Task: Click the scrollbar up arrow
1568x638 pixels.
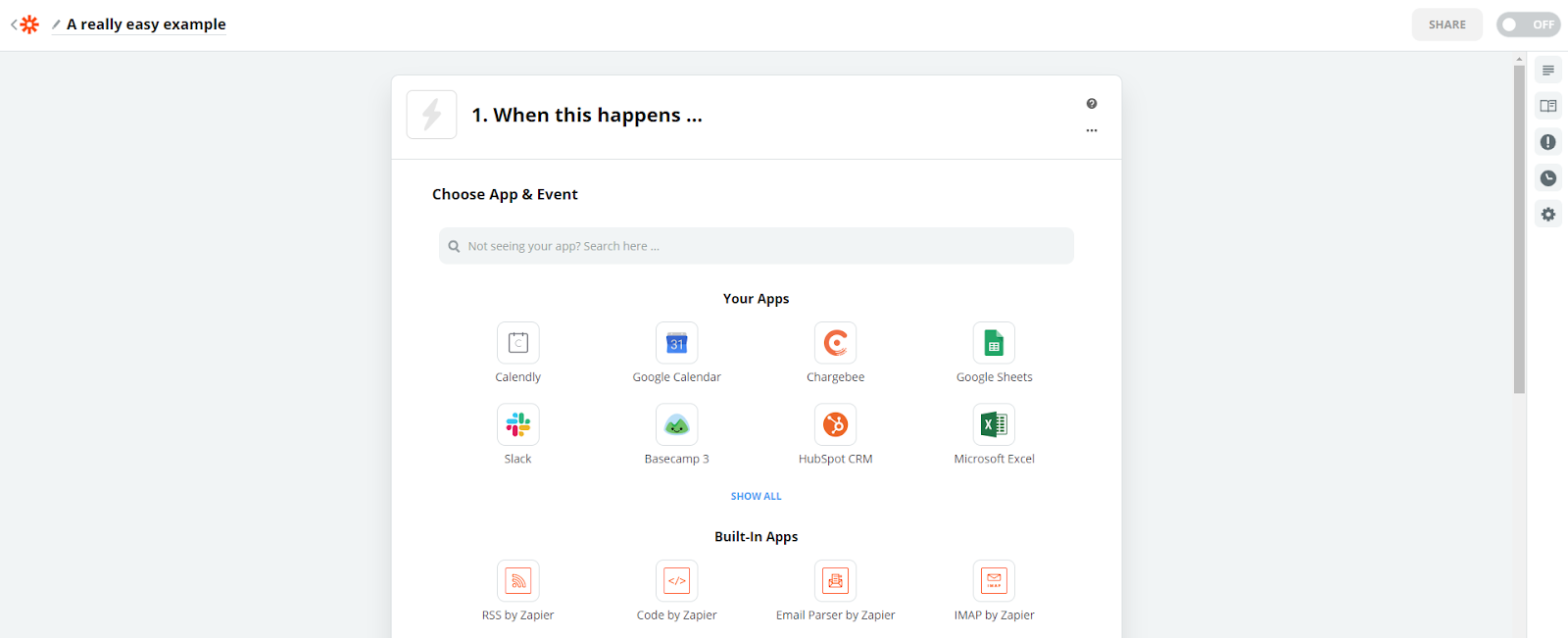Action: tap(1519, 59)
